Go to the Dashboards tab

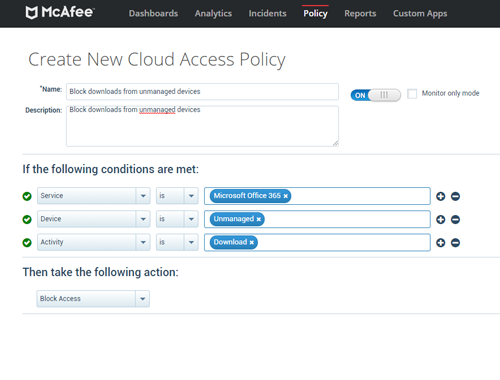tap(153, 13)
